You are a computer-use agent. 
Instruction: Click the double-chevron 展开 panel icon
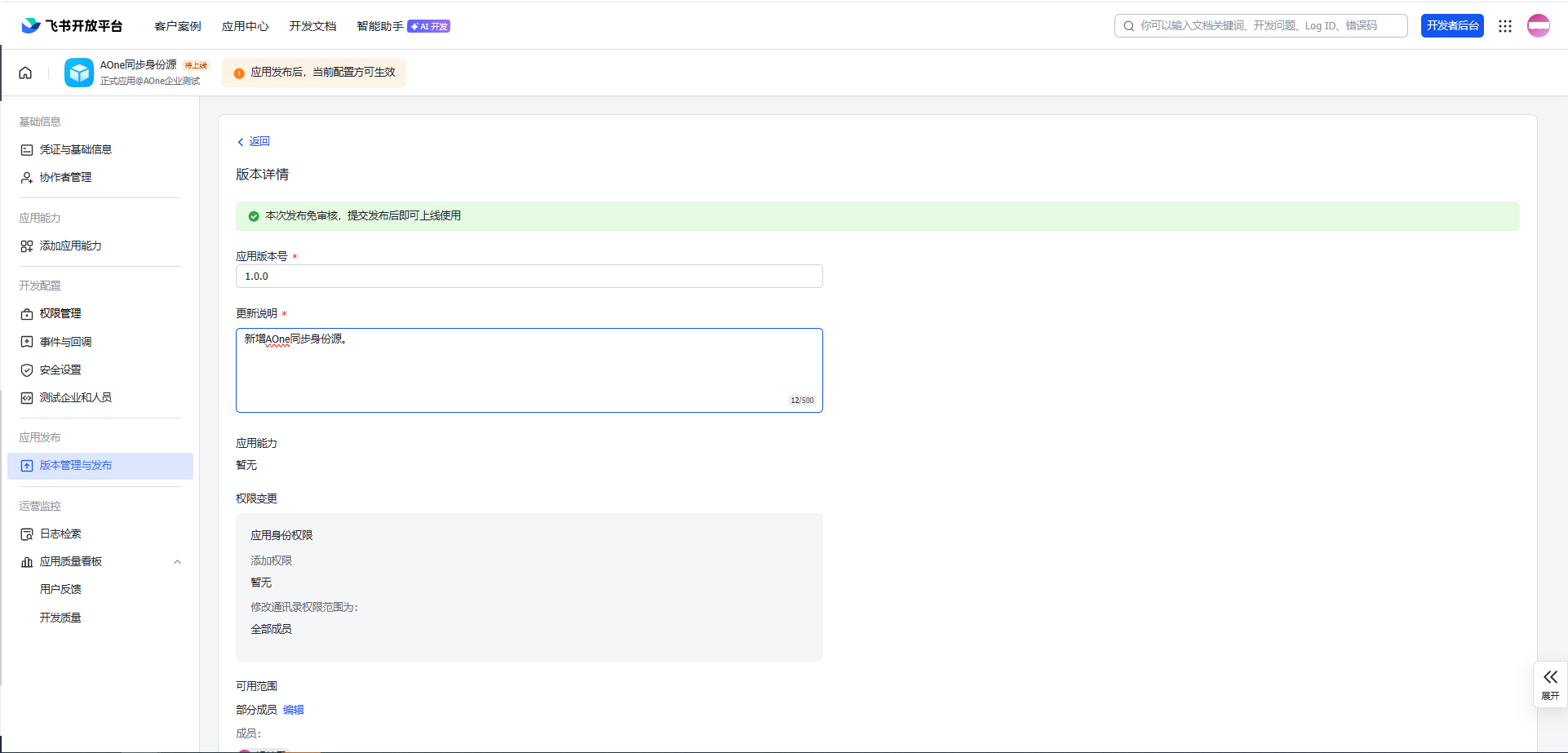click(x=1550, y=677)
